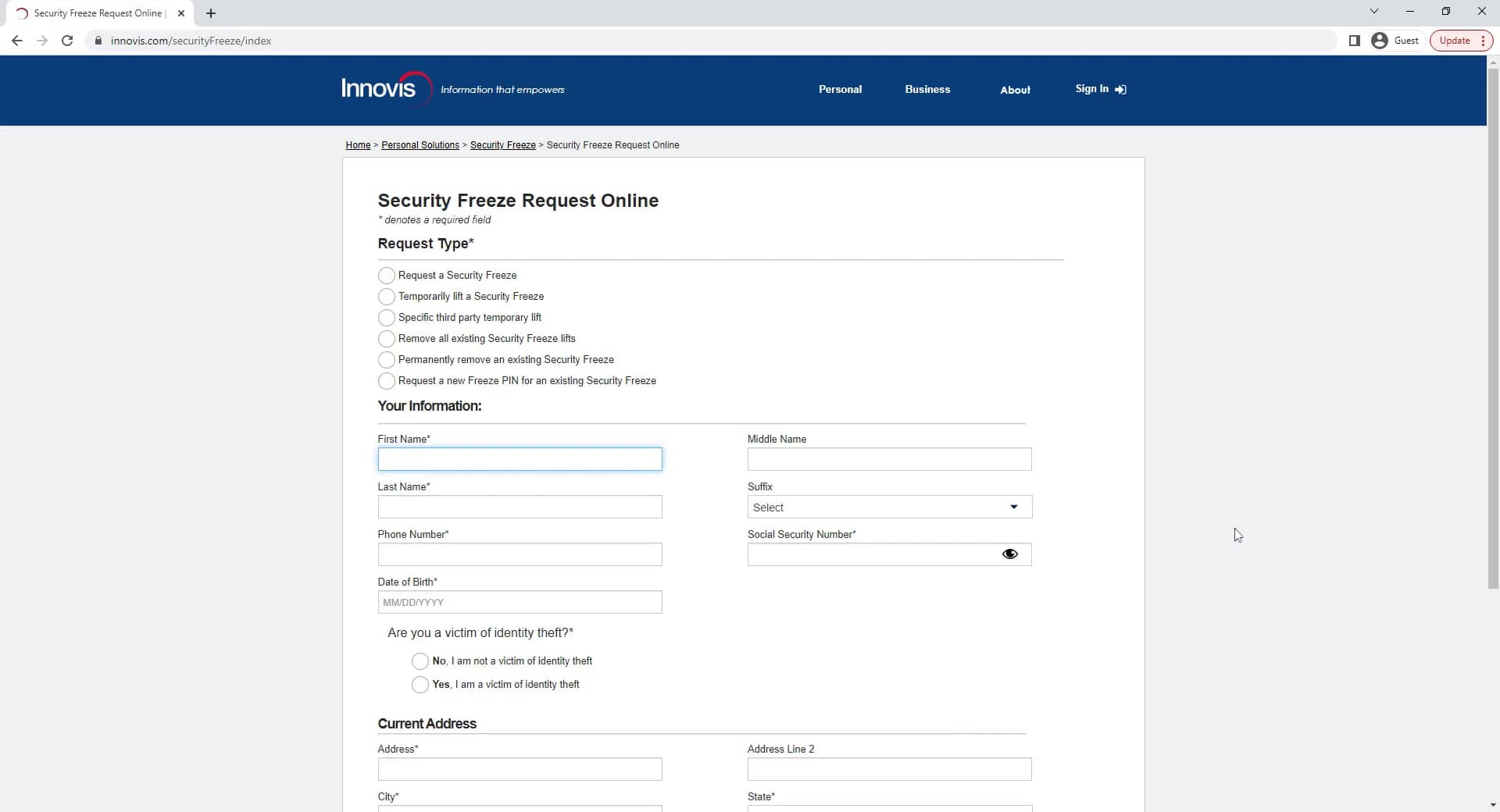Select Specific third party temporary lift
Viewport: 1500px width, 812px height.
click(x=386, y=318)
